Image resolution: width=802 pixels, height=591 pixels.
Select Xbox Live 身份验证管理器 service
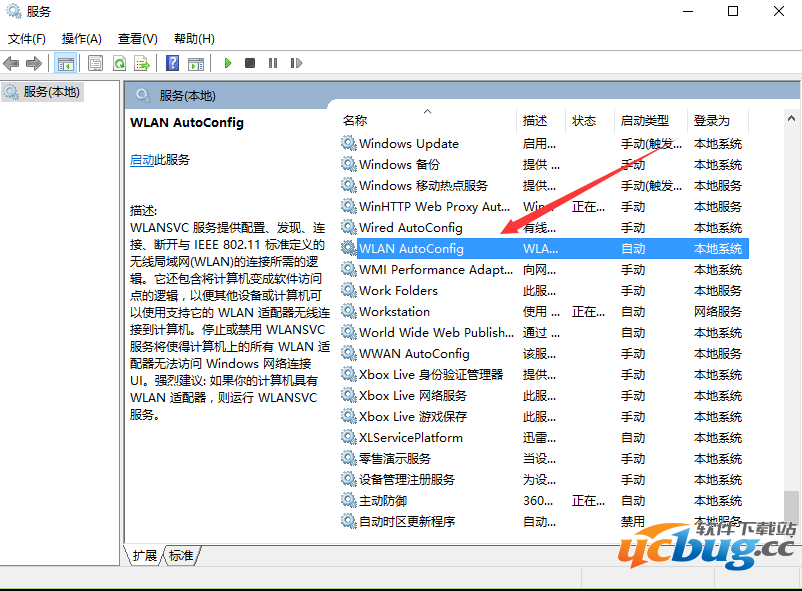431,374
